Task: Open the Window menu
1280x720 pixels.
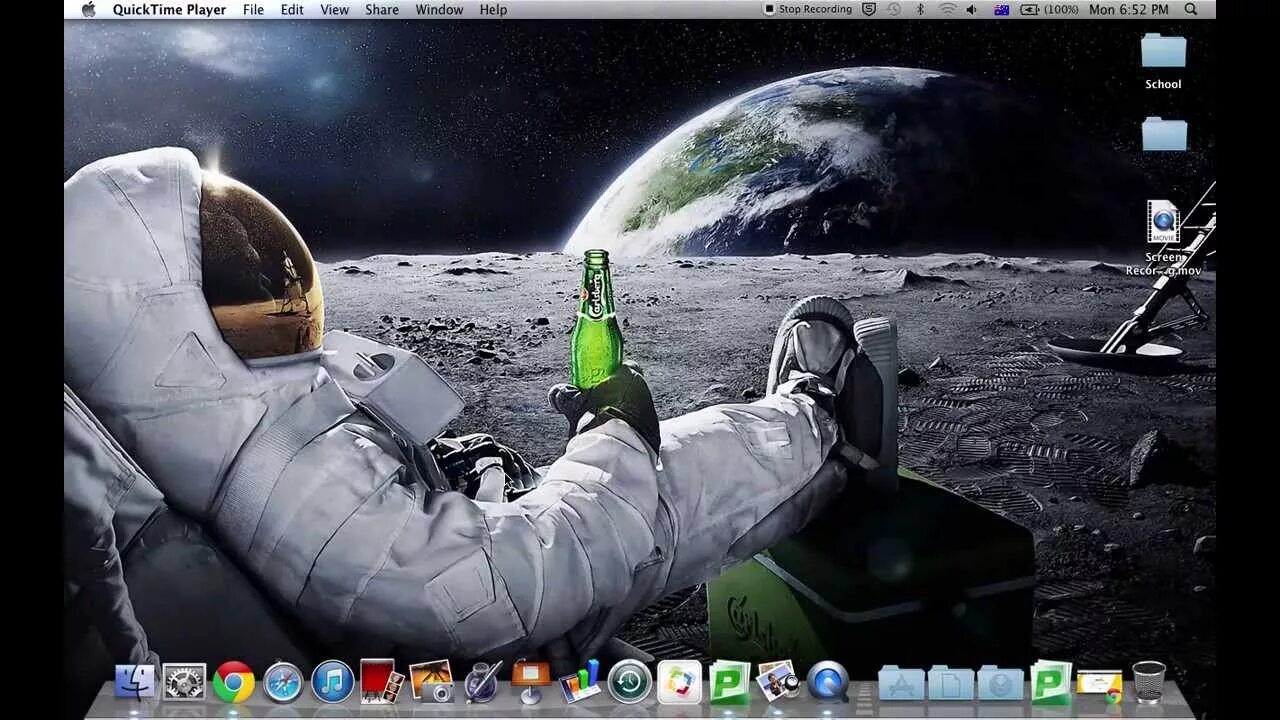Action: click(439, 9)
